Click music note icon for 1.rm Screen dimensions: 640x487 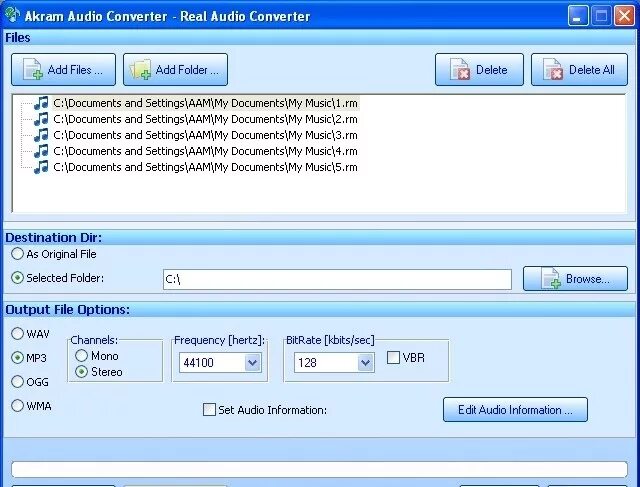pos(41,103)
